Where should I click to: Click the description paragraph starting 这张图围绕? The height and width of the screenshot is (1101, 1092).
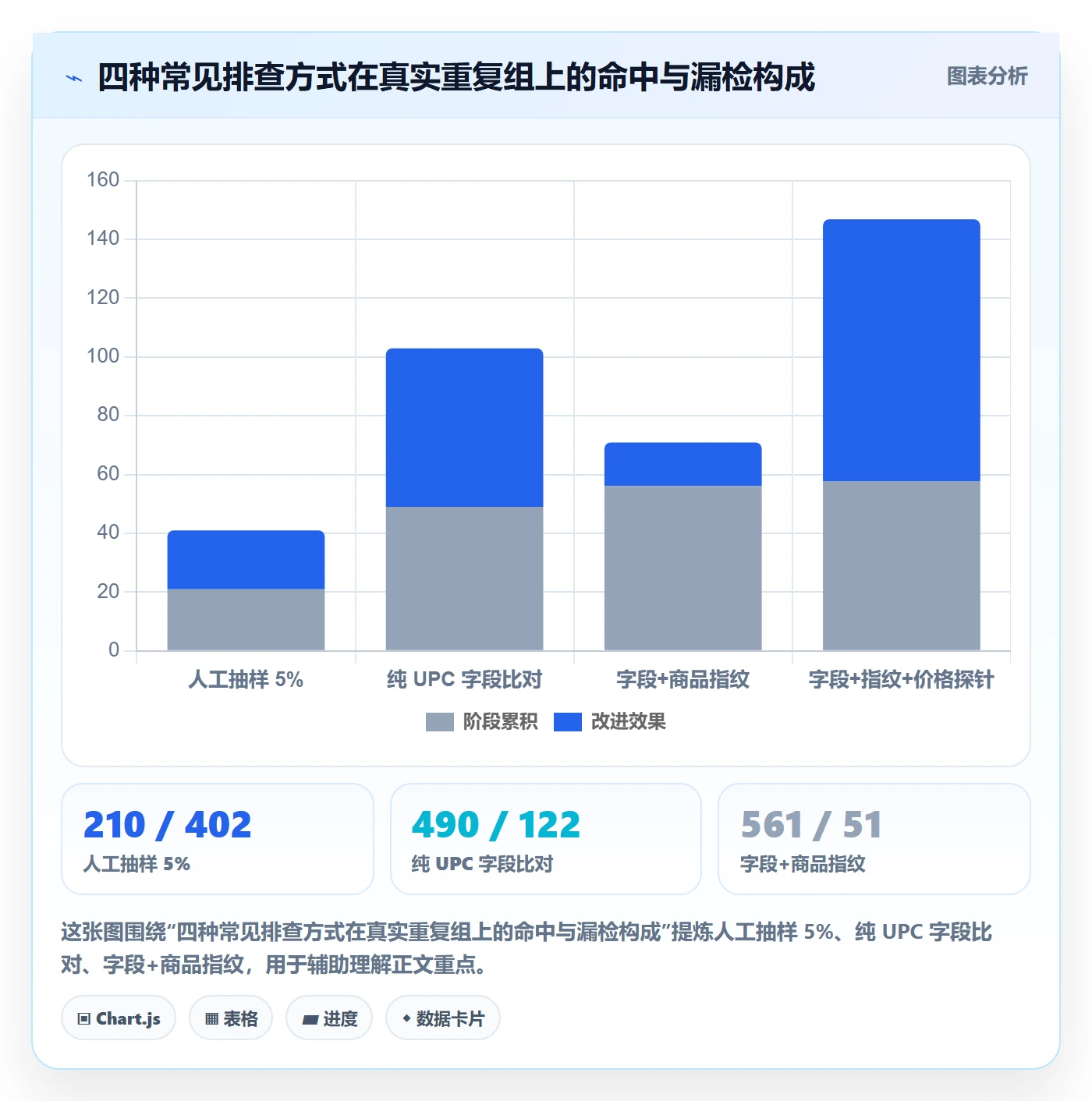526,948
